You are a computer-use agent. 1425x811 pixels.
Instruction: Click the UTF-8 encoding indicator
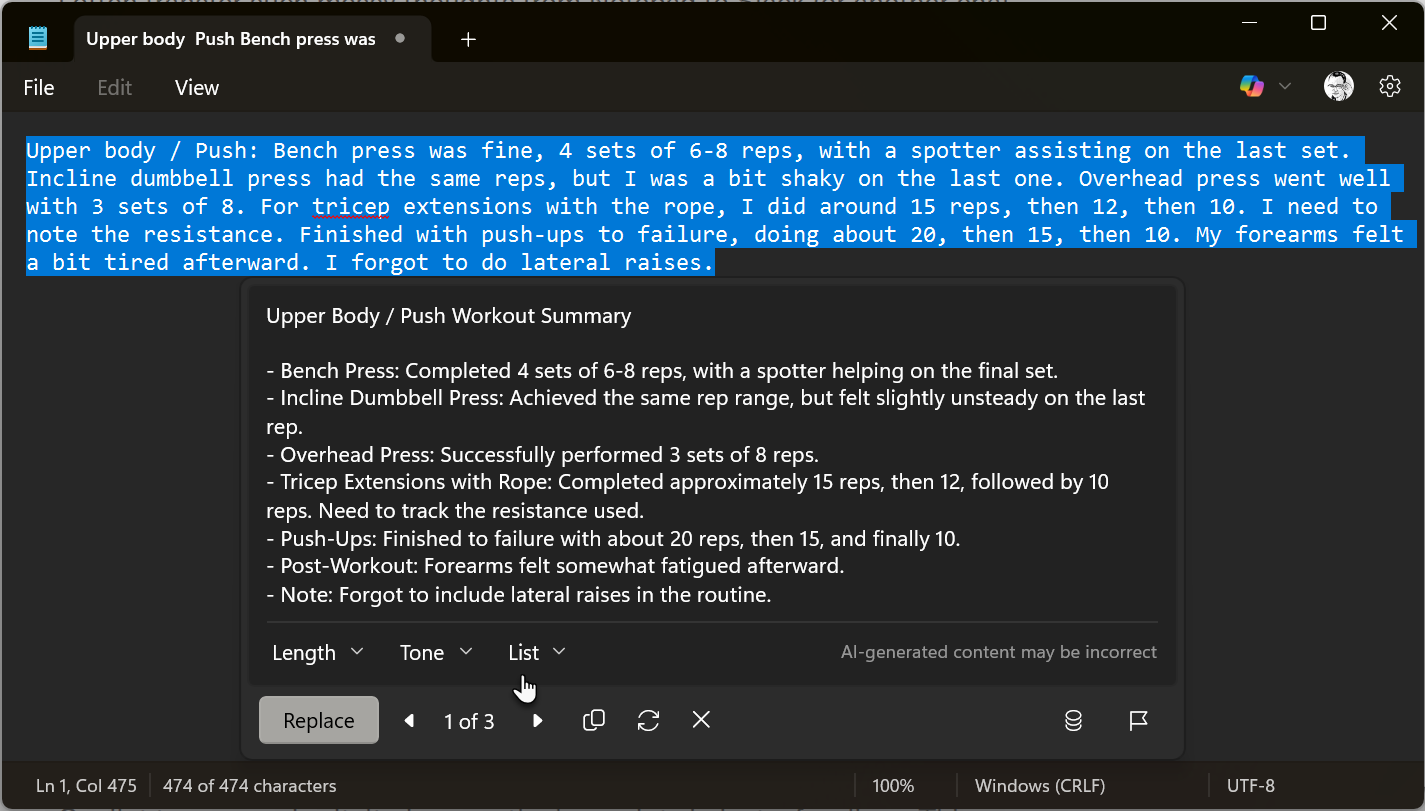(x=1251, y=786)
